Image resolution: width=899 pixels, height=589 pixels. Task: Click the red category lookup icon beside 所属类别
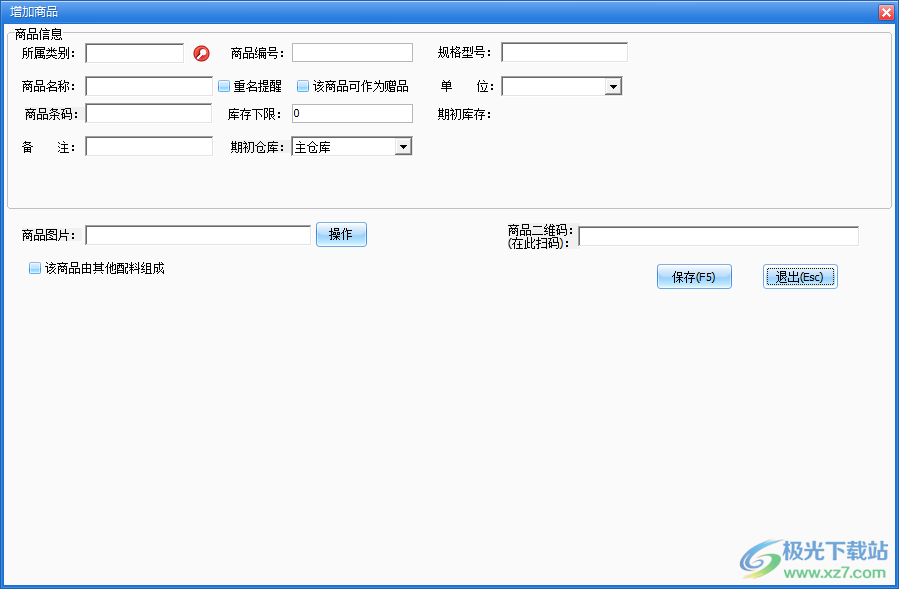click(x=201, y=52)
